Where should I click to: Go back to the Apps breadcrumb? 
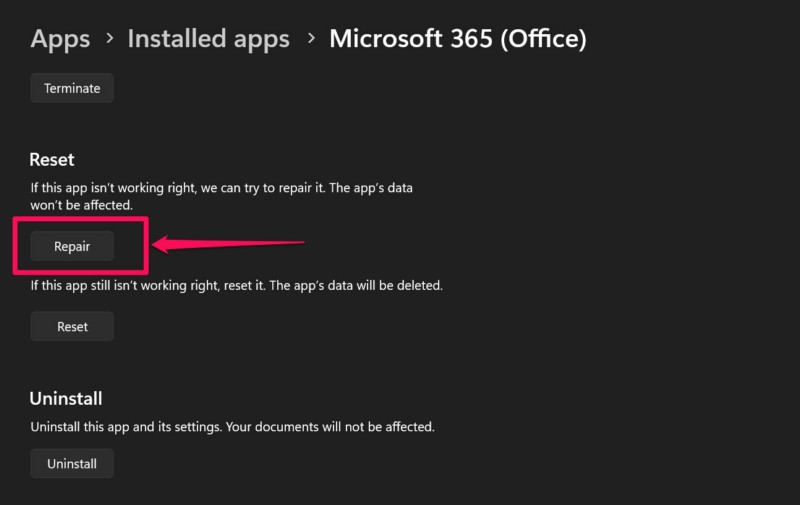click(60, 39)
